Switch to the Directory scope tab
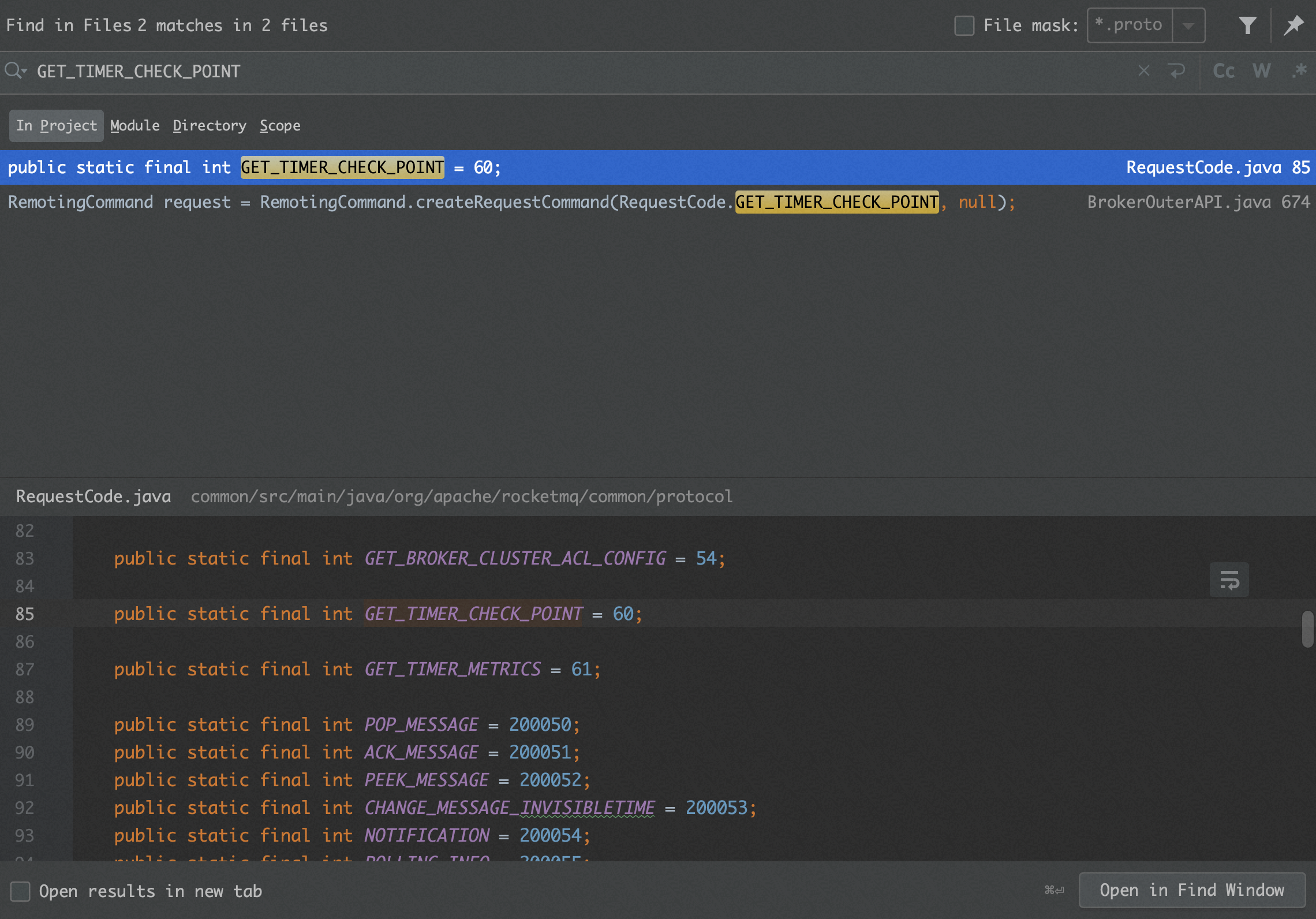 (210, 125)
